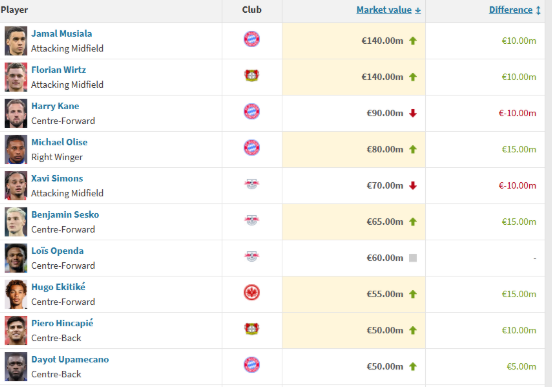Click grey unchanged square in Loïs Openda row
The width and height of the screenshot is (552, 391).
pyautogui.click(x=413, y=258)
